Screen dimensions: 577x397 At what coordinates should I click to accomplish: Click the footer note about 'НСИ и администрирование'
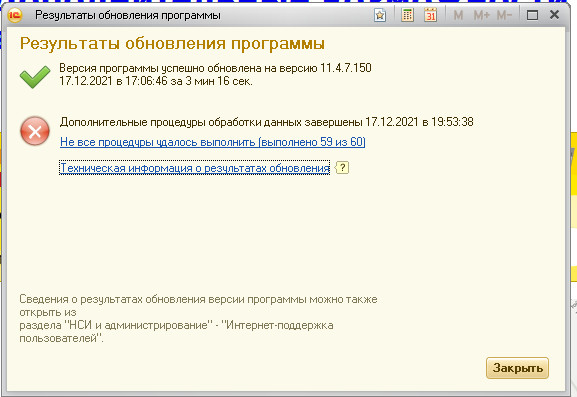click(198, 319)
